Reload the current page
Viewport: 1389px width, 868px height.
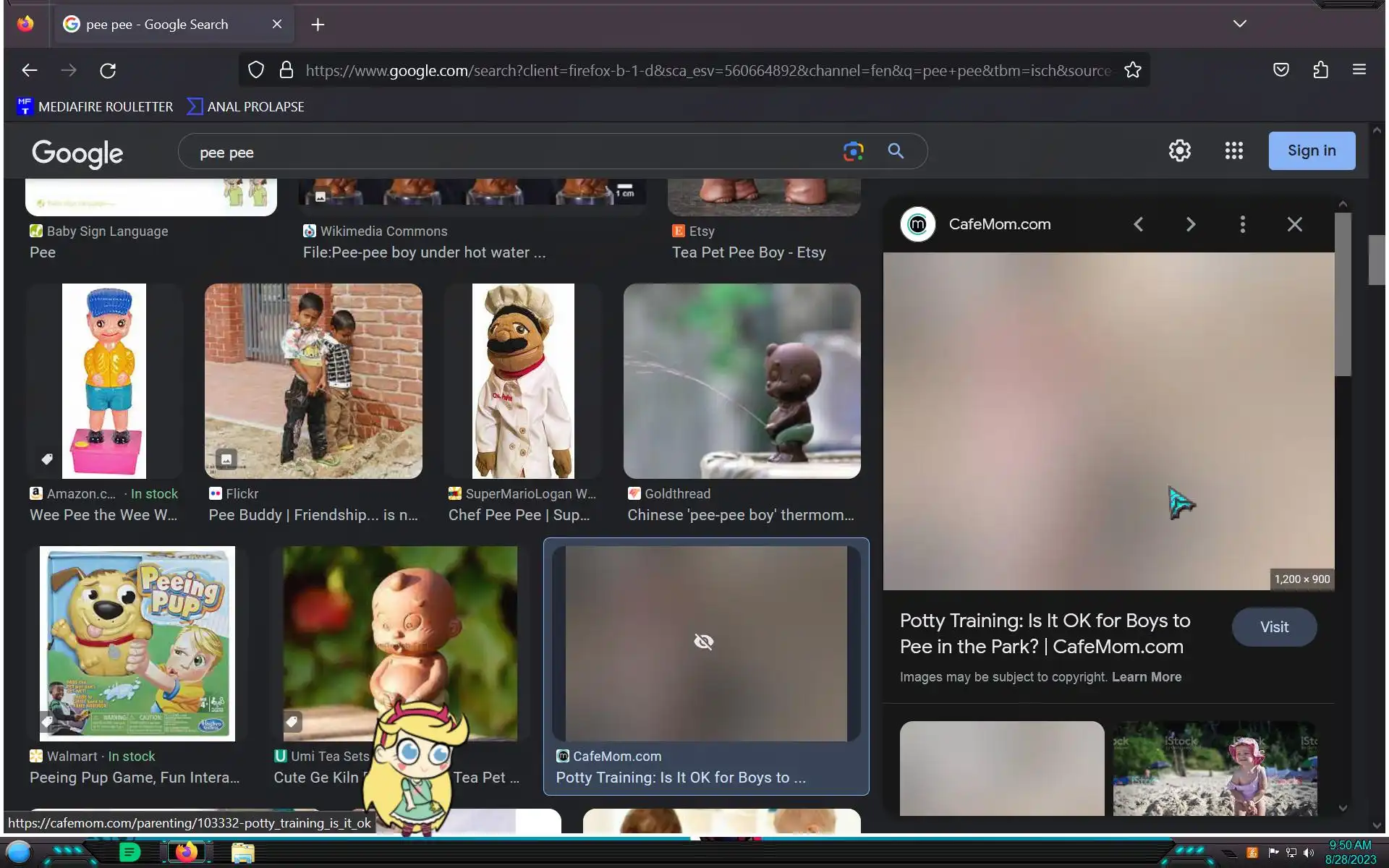click(108, 70)
